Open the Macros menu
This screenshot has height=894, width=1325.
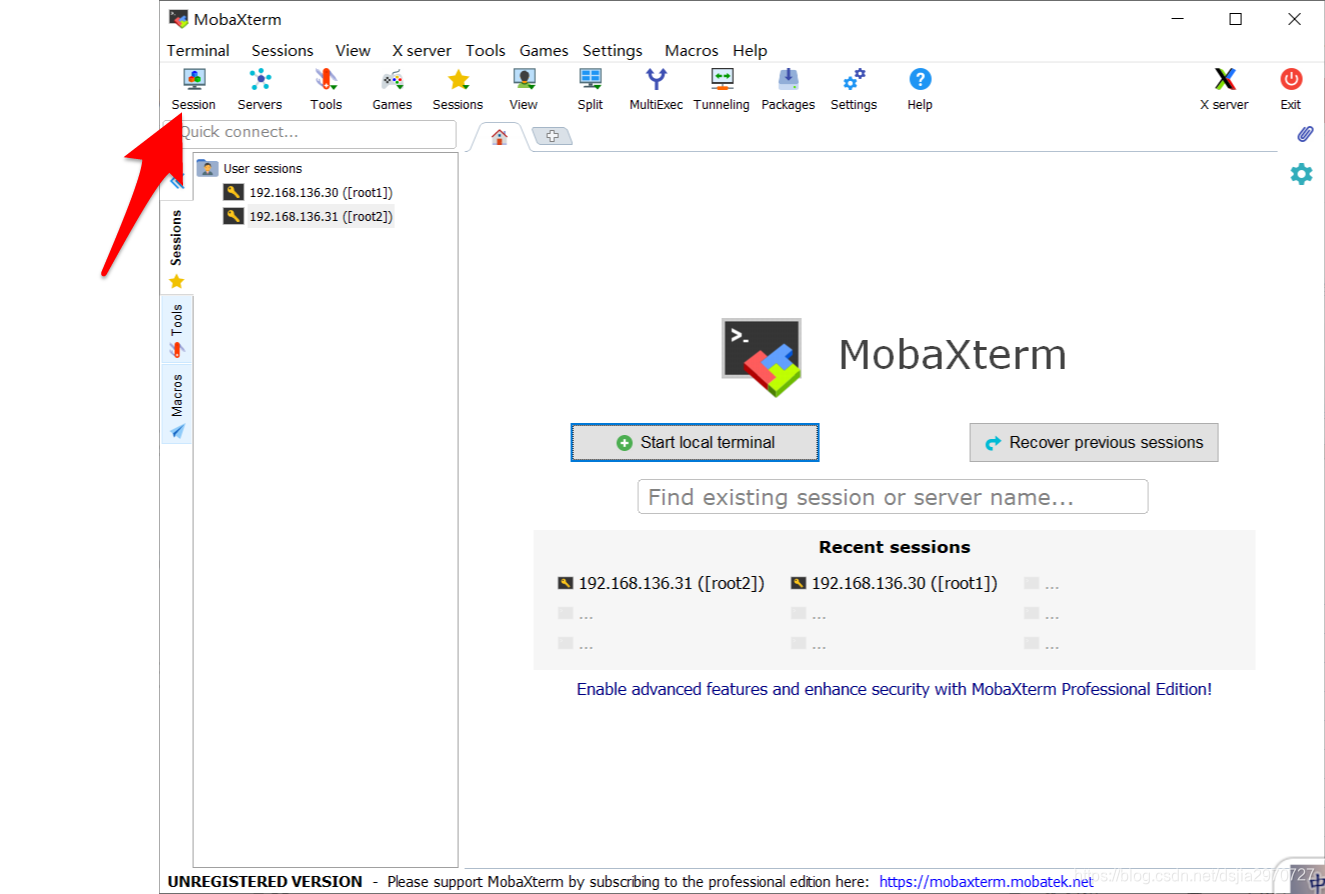coord(691,50)
